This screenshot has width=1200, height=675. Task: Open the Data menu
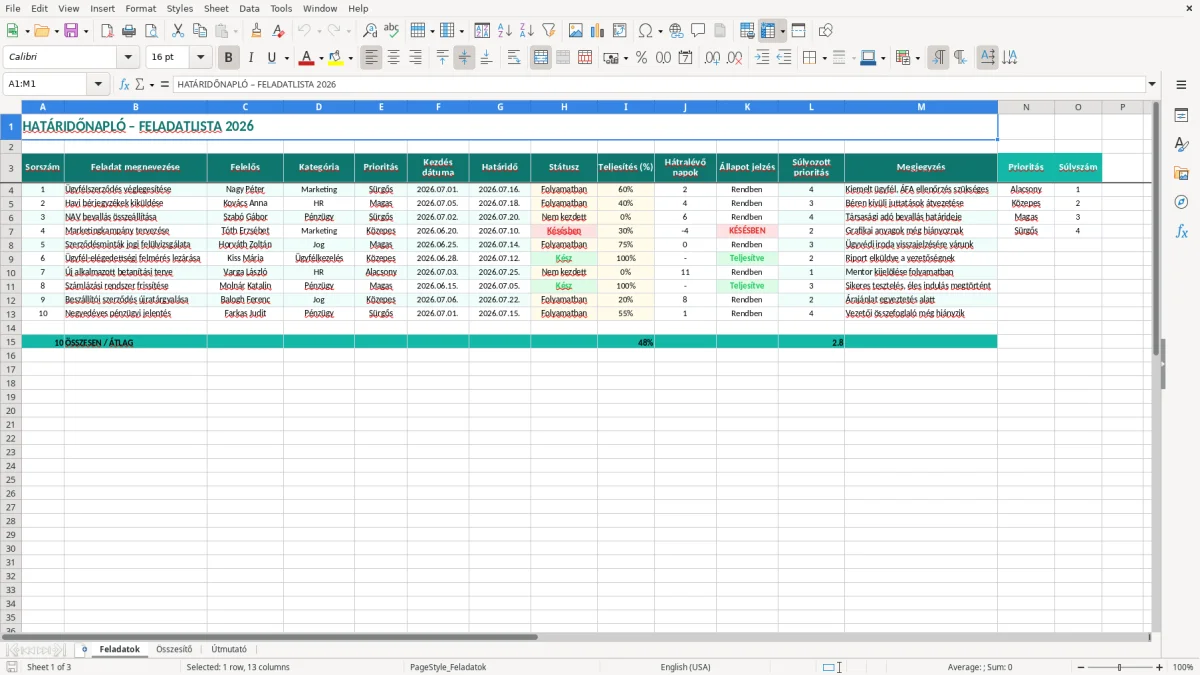tap(249, 8)
